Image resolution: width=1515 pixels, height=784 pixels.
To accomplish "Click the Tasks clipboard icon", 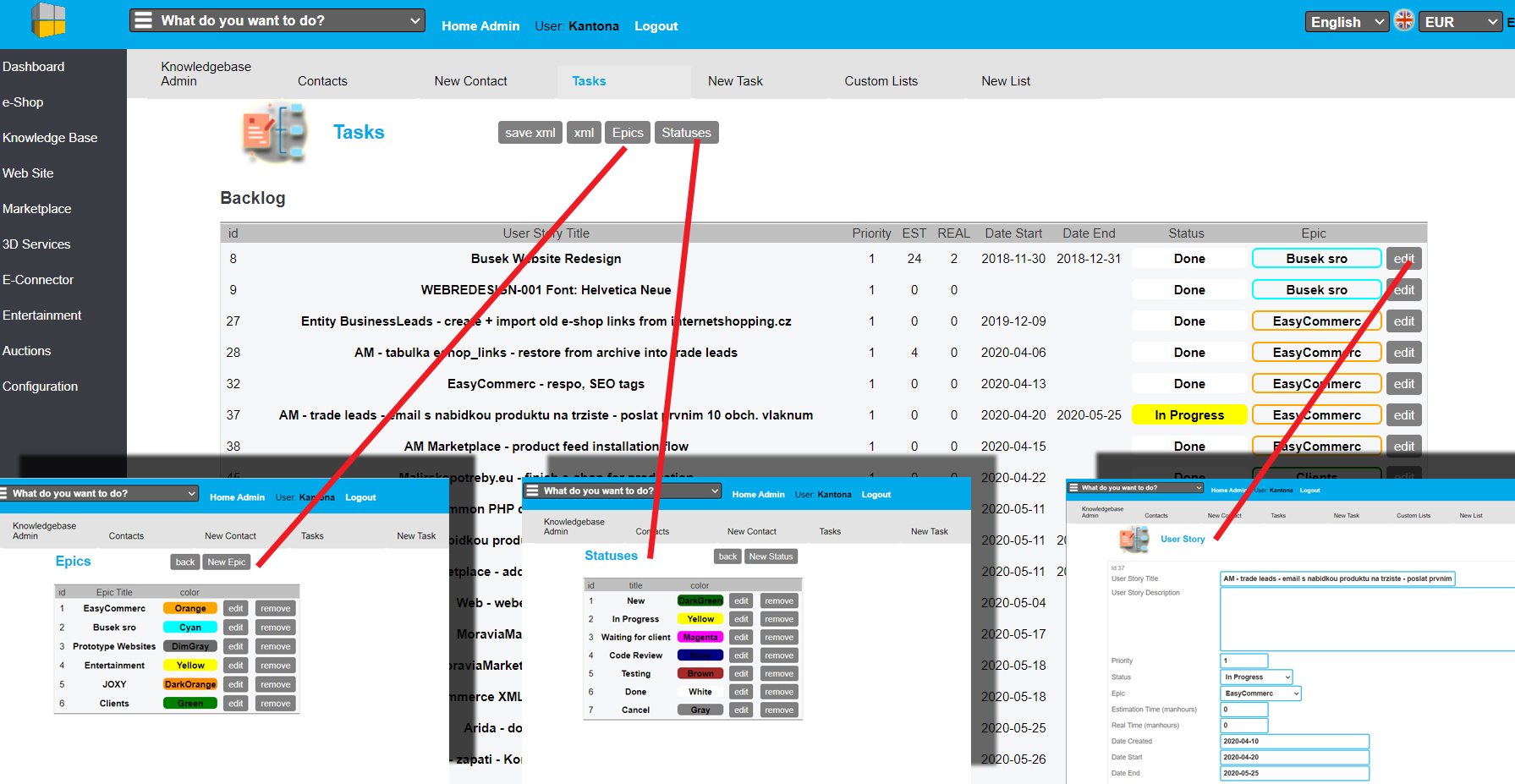I will click(x=274, y=132).
